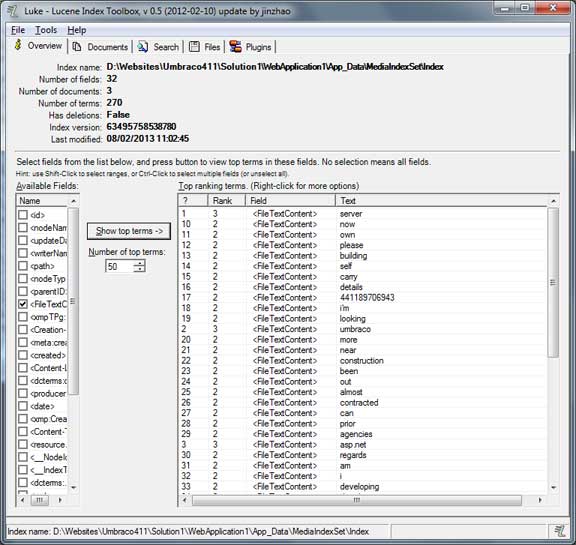Click the Plugins tab icon

click(x=235, y=47)
